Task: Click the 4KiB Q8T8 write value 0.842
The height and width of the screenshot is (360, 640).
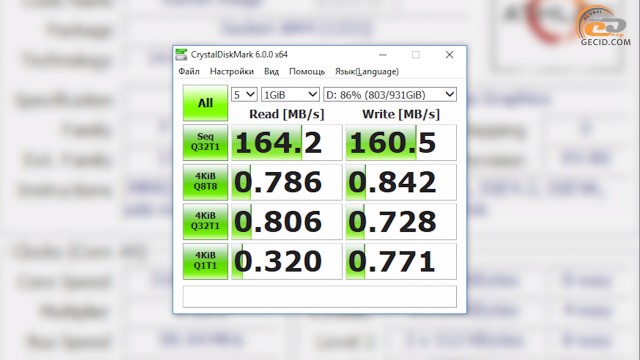Action: [x=401, y=182]
